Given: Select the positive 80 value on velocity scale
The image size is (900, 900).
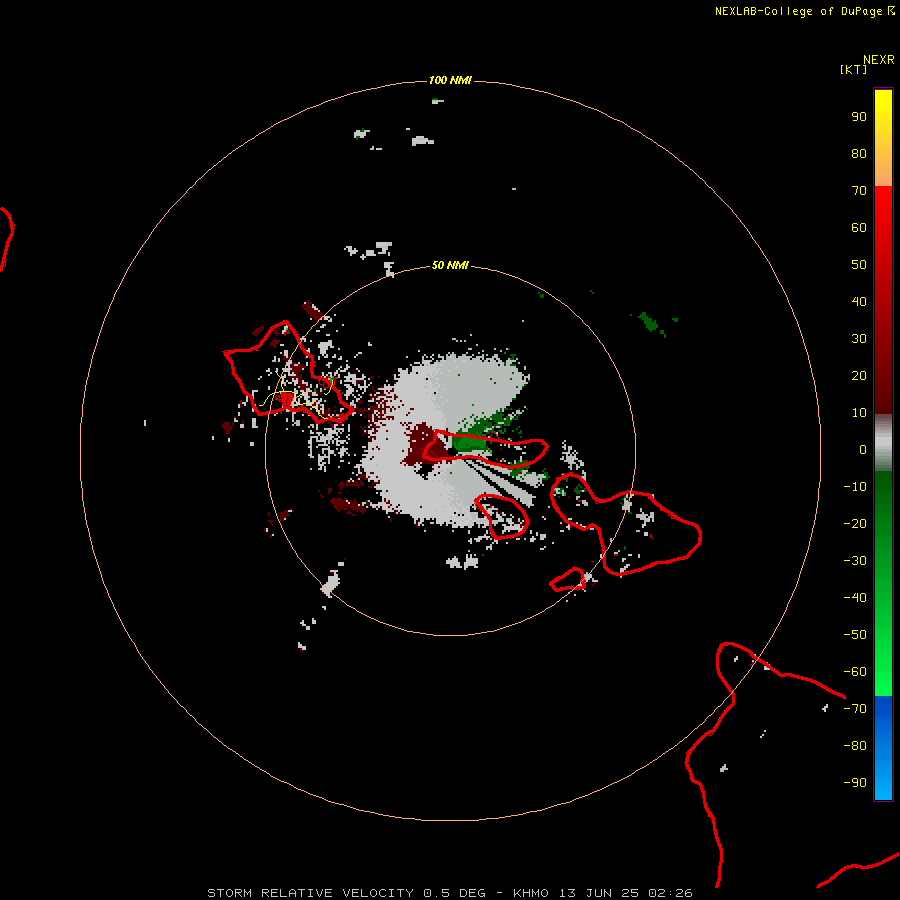Looking at the screenshot, I should point(859,153).
